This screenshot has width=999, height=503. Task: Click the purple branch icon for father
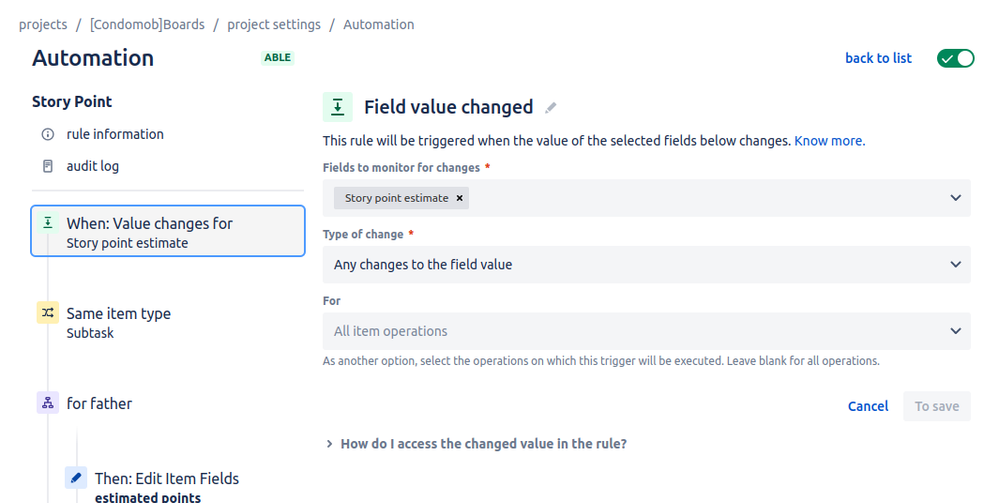pos(48,402)
